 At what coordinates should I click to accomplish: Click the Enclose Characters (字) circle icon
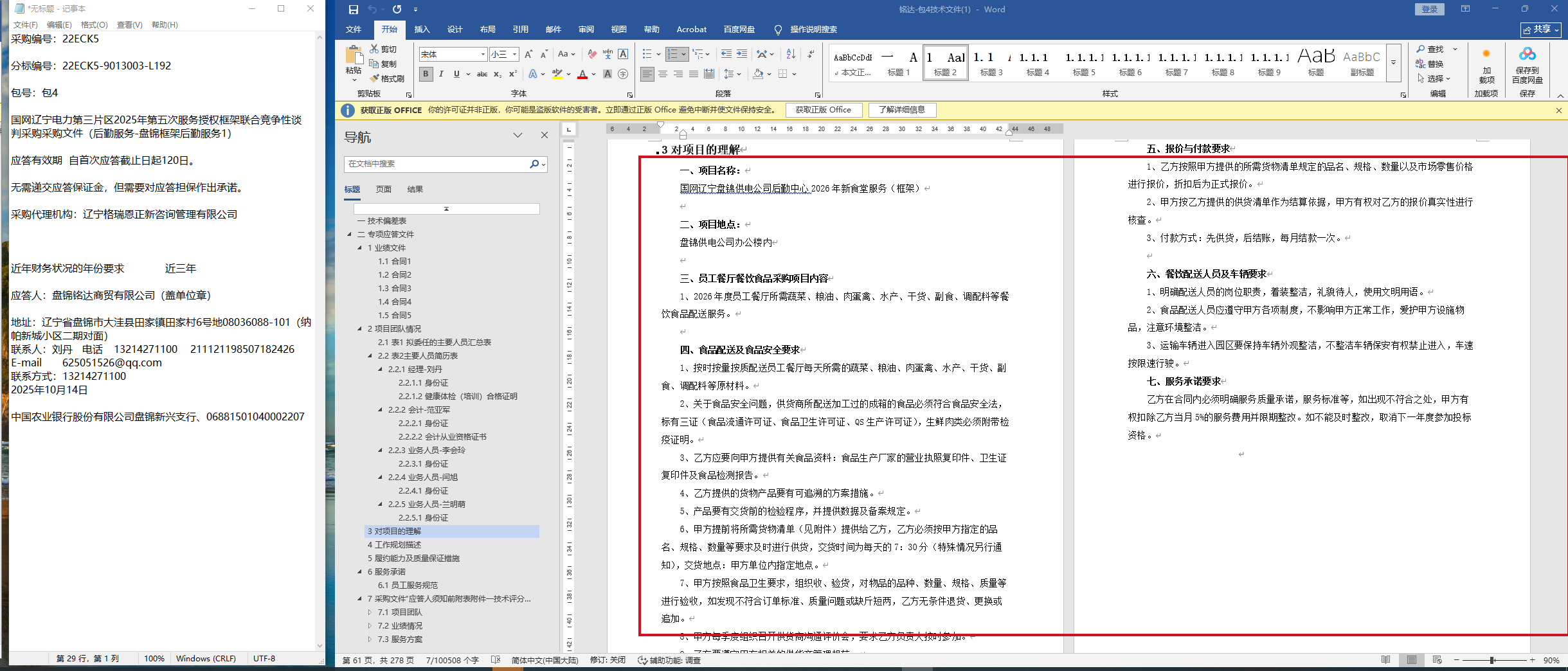tap(623, 75)
